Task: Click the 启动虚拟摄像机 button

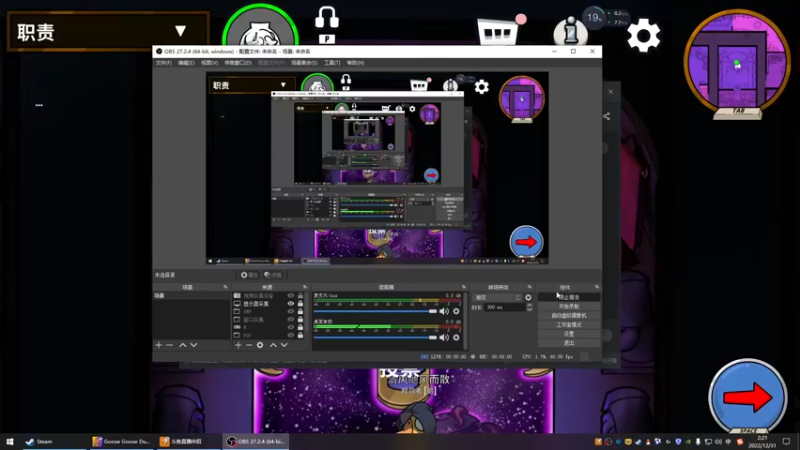Action: pyautogui.click(x=569, y=315)
